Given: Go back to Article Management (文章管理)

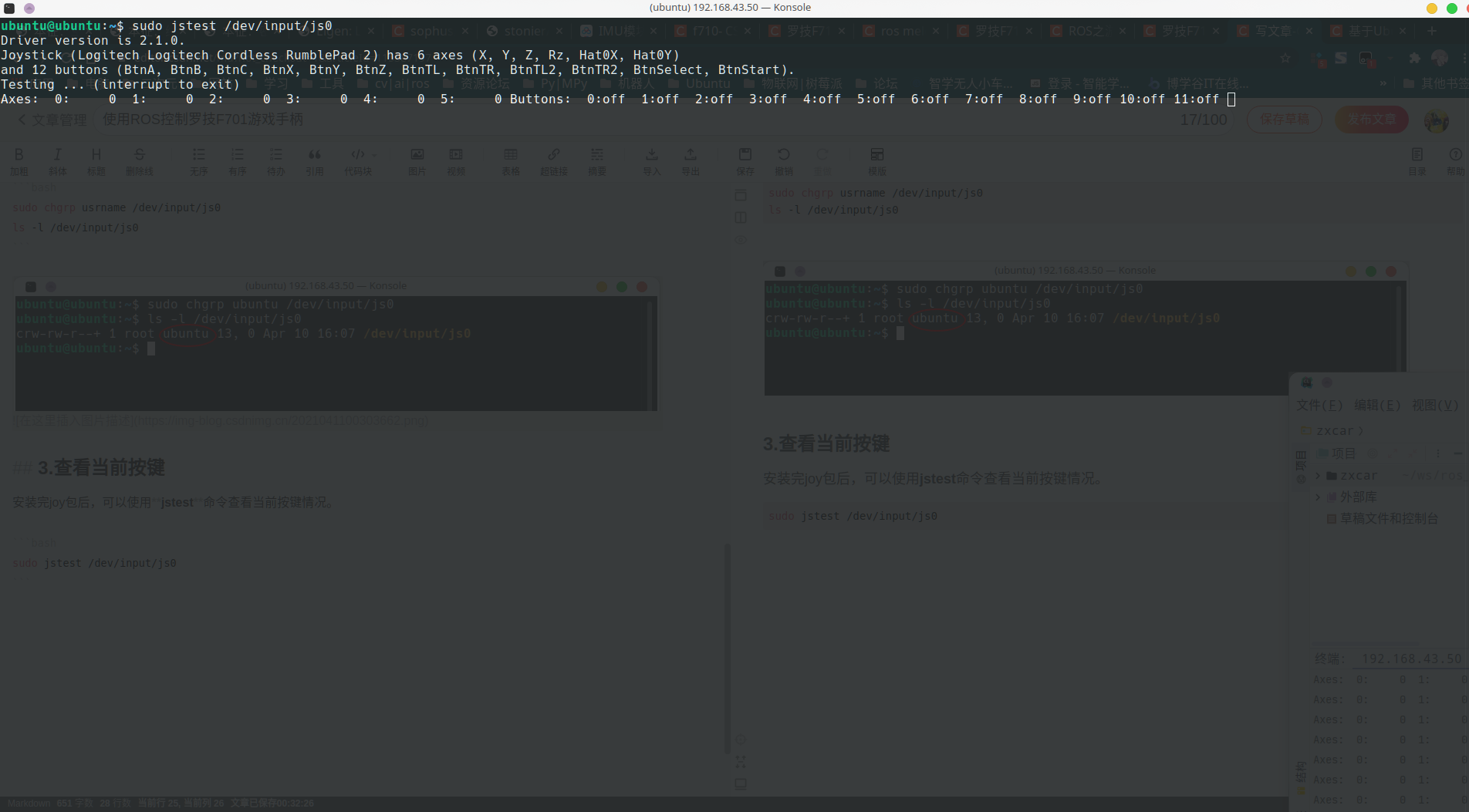Looking at the screenshot, I should 52,120.
